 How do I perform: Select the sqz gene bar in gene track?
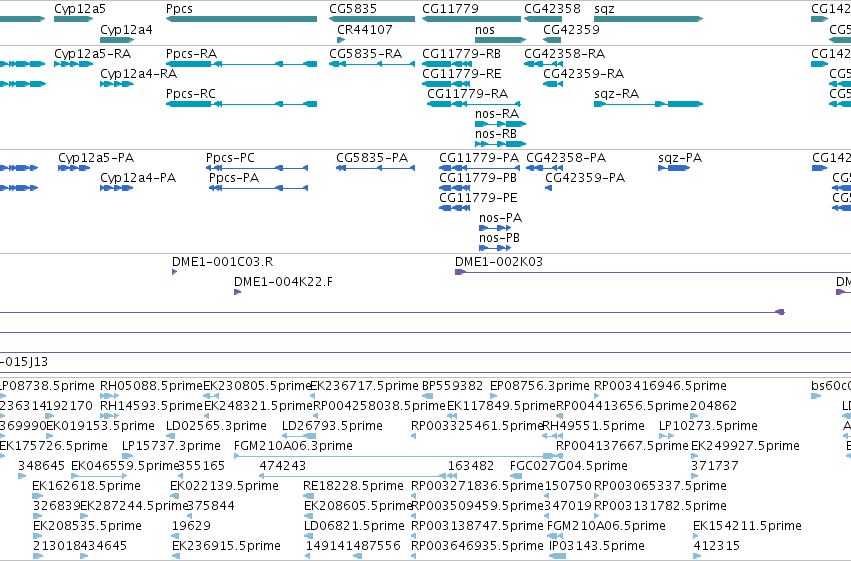coord(649,19)
